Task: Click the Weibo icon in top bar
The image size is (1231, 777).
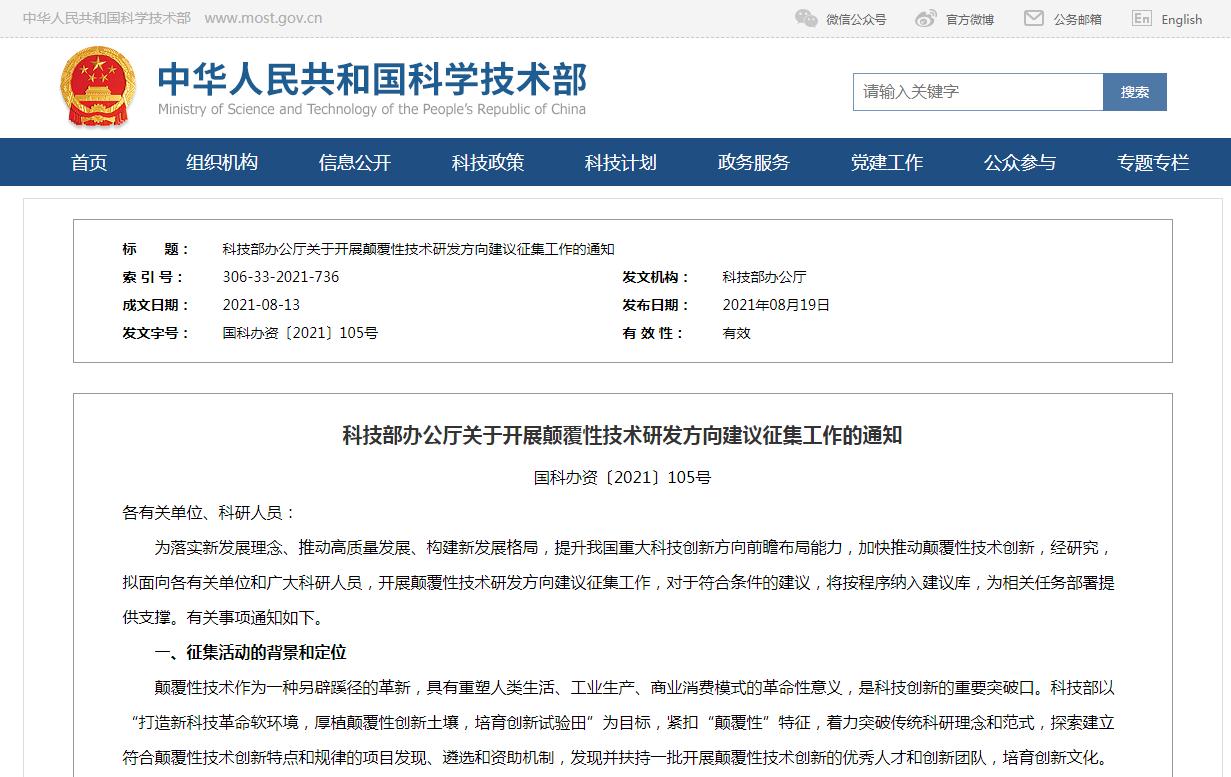Action: point(926,18)
